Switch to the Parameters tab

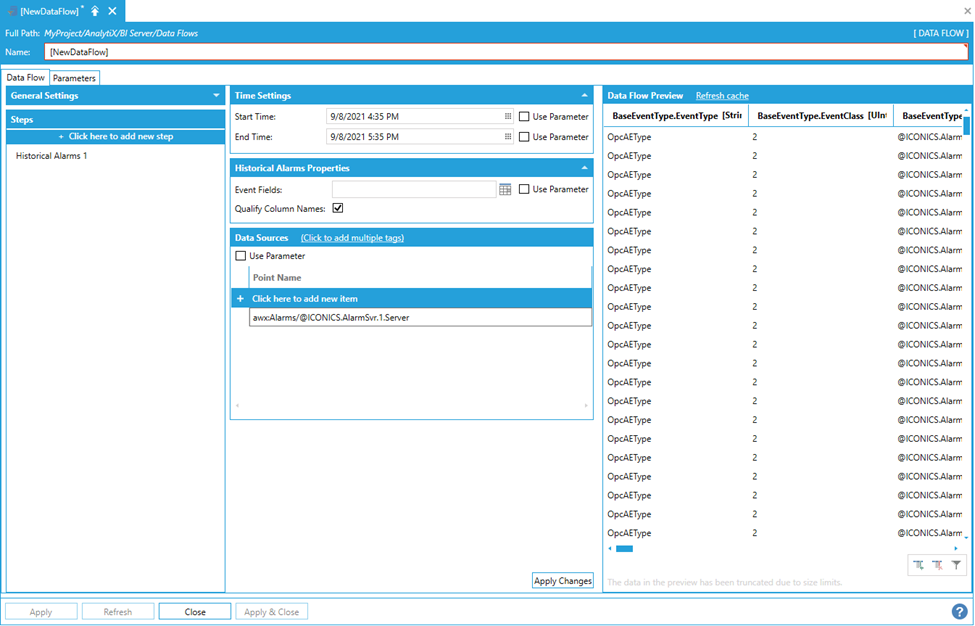(x=74, y=77)
